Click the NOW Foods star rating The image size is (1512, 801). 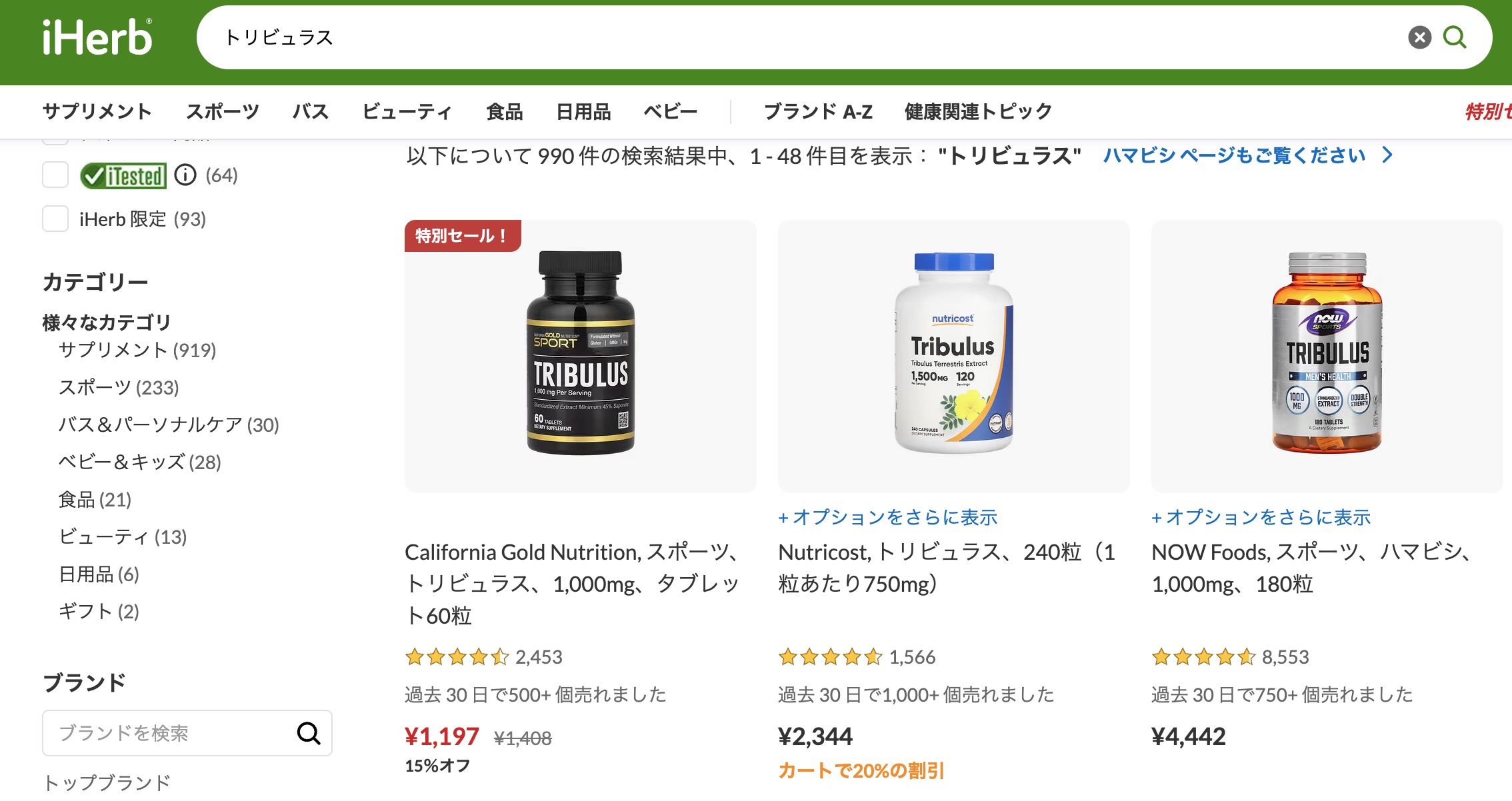pyautogui.click(x=1203, y=658)
